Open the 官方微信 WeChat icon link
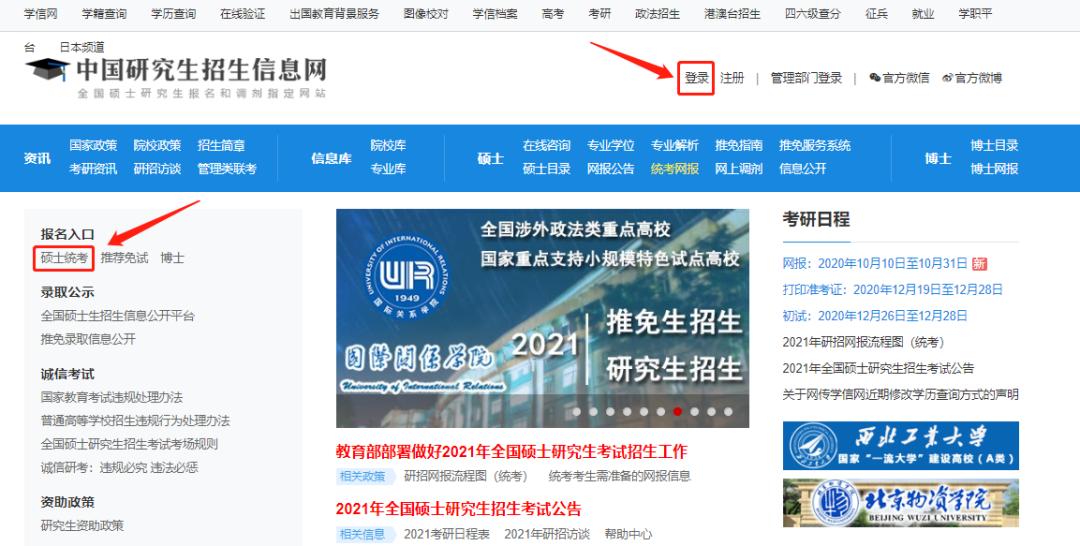The width and height of the screenshot is (1080, 546). point(875,78)
